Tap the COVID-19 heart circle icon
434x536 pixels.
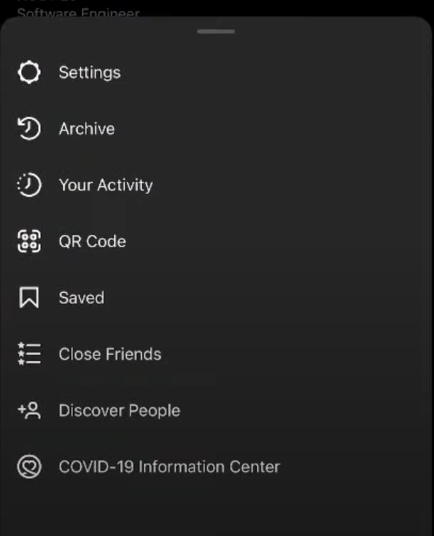point(29,466)
